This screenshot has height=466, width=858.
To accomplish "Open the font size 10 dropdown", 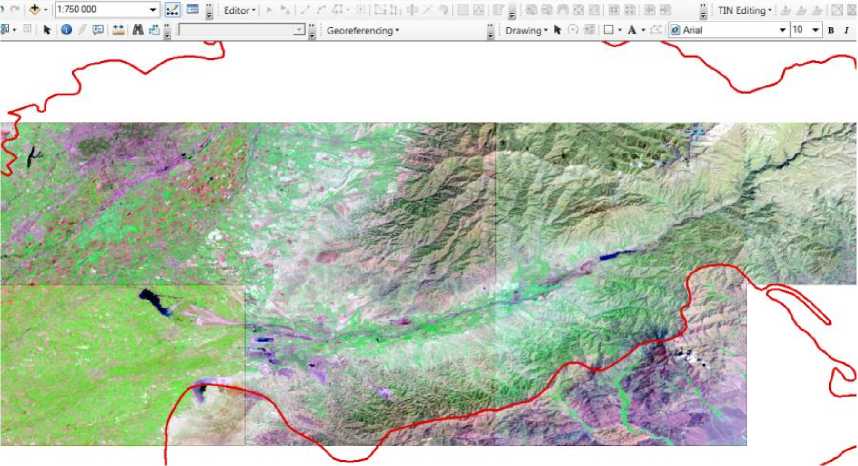I will tap(815, 30).
